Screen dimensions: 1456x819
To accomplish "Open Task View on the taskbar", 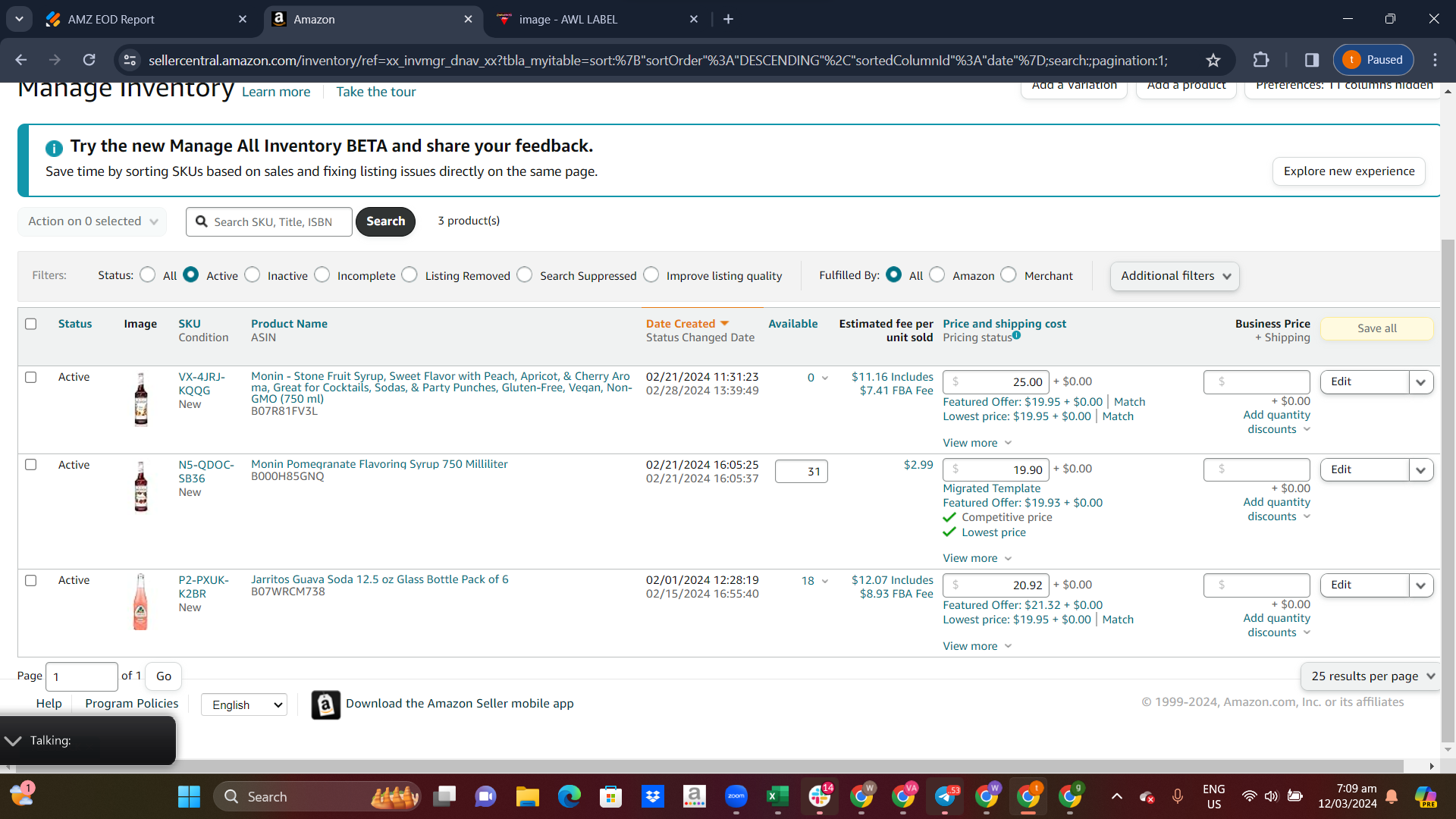I will tap(444, 796).
